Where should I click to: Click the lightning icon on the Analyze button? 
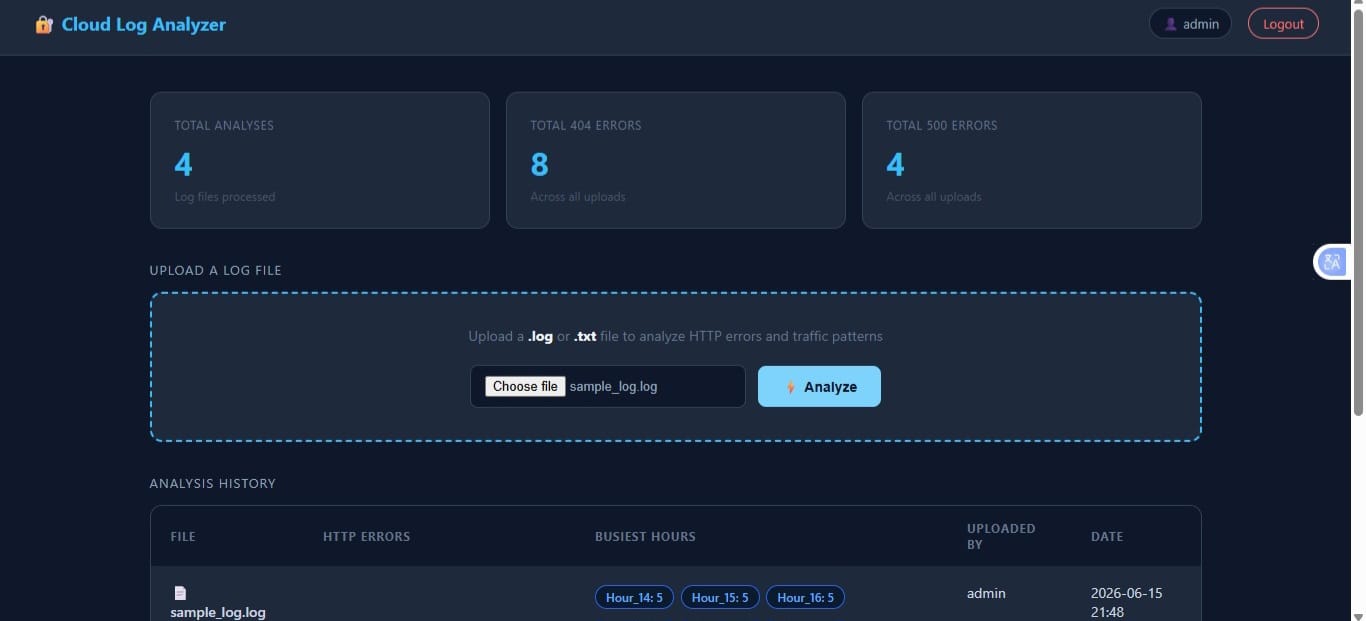[790, 387]
